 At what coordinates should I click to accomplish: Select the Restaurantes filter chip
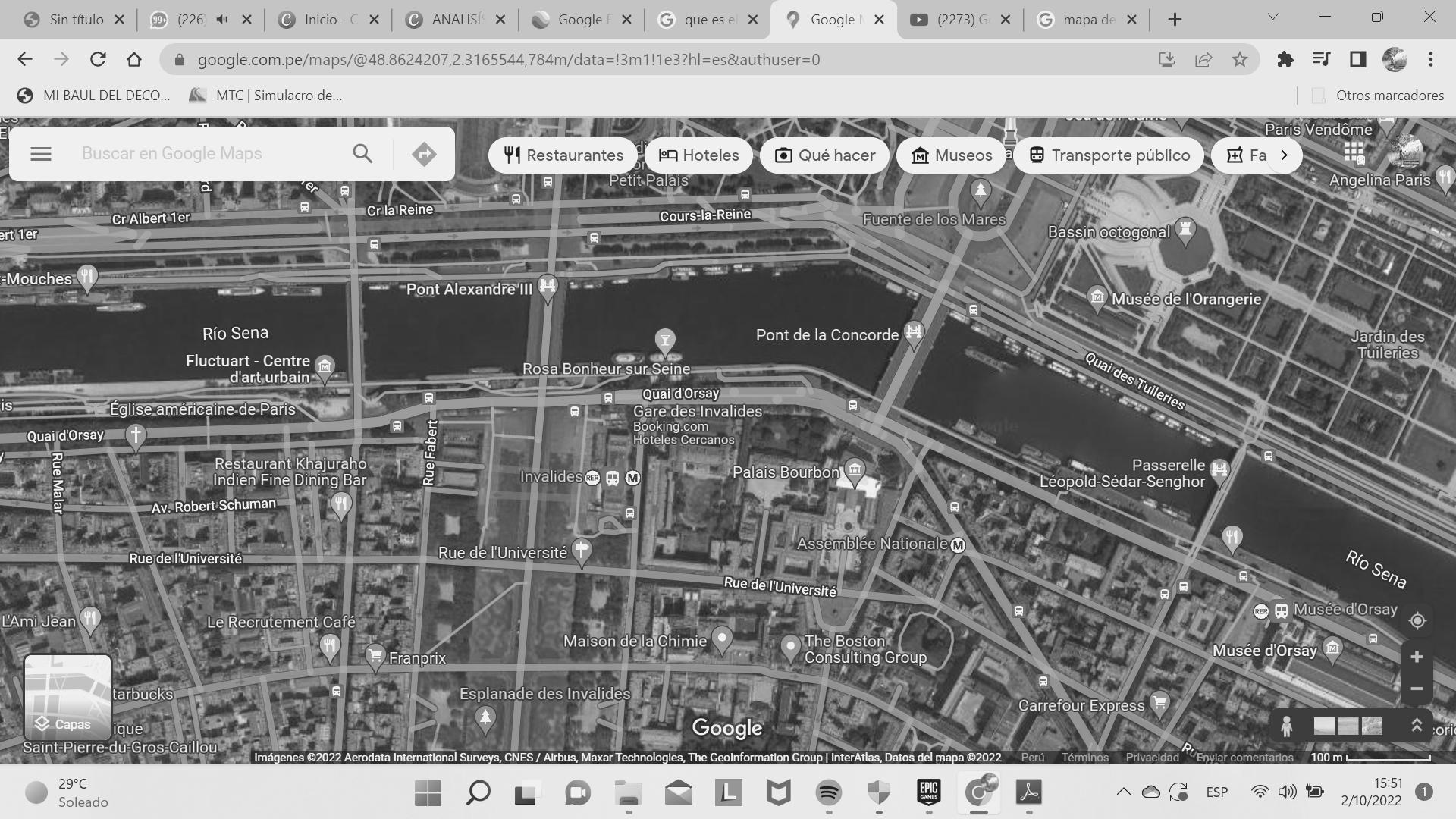pos(563,155)
